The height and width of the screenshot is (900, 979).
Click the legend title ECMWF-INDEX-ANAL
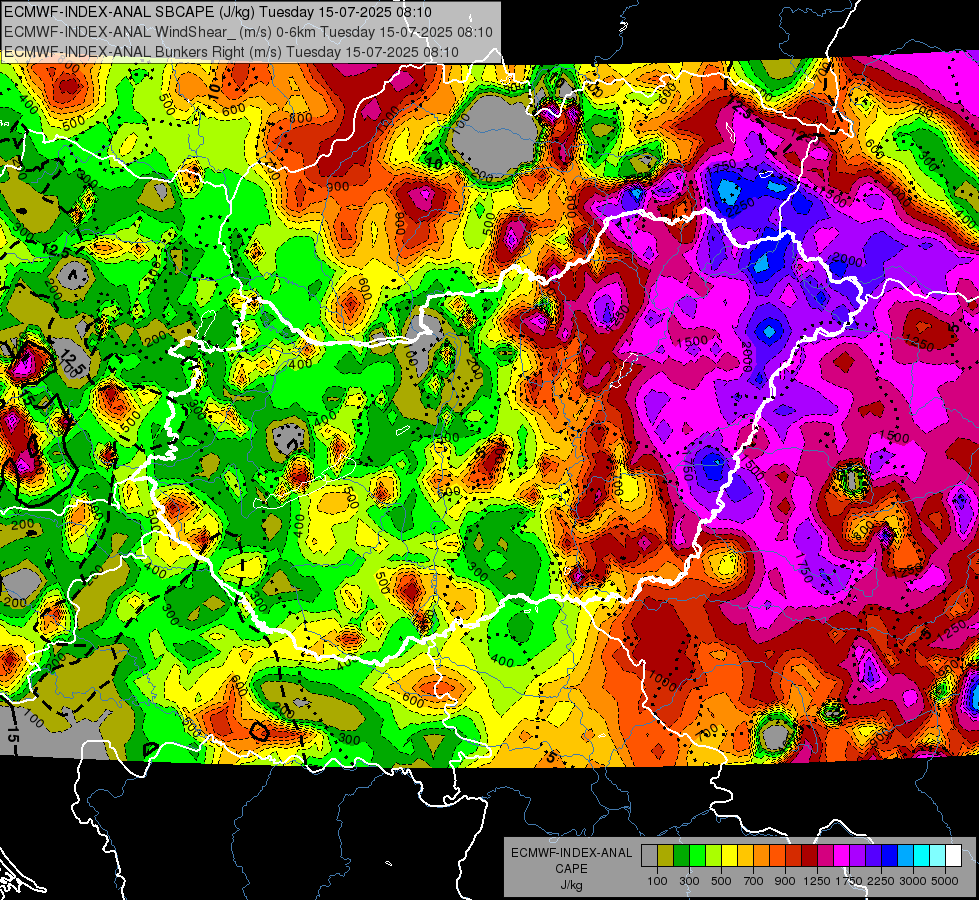click(571, 853)
